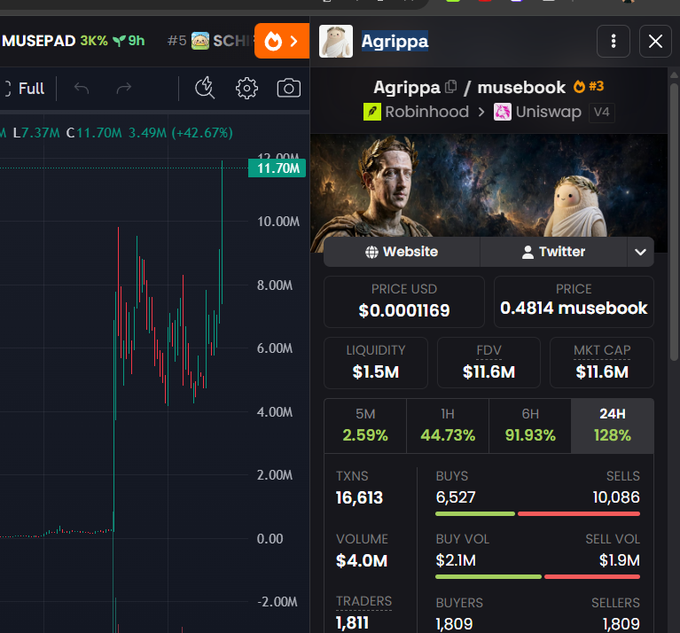
Task: Click the BUY VOL value $2.1M
Action: [455, 561]
